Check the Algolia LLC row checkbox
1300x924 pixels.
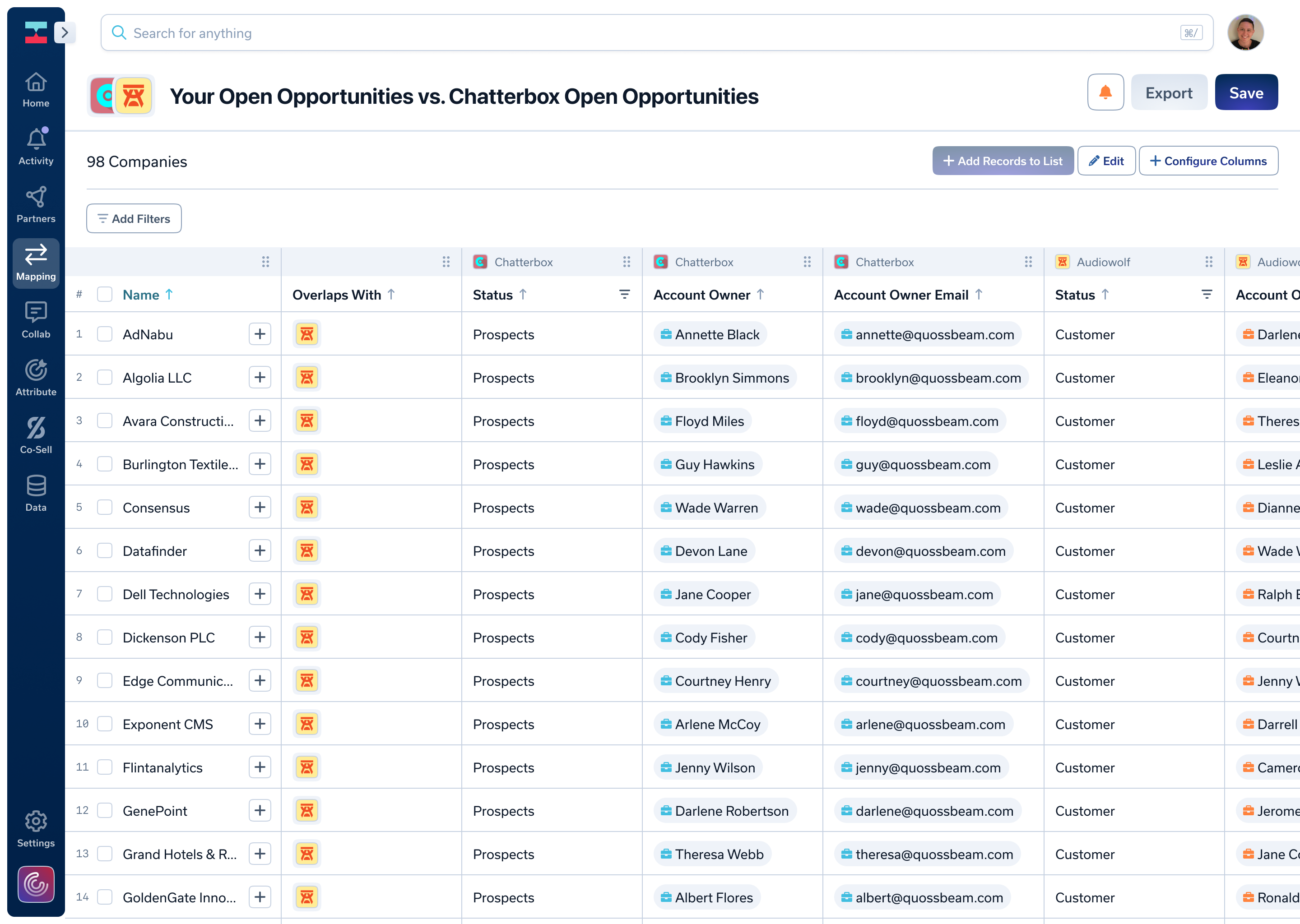105,377
